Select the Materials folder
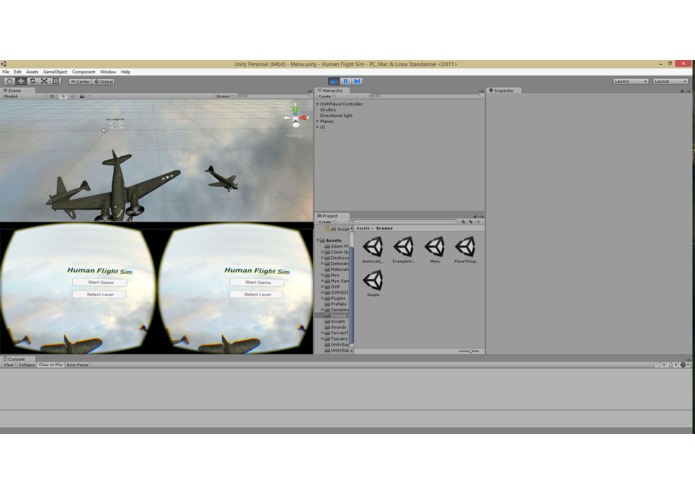Screen dimensions: 695x494 tap(337, 269)
